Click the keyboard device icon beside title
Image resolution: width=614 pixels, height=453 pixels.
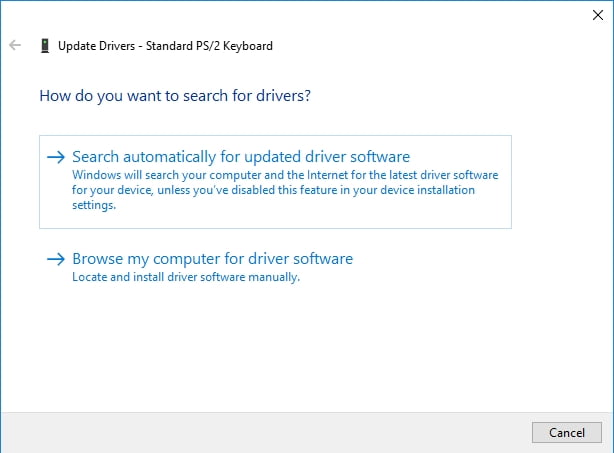coord(45,46)
